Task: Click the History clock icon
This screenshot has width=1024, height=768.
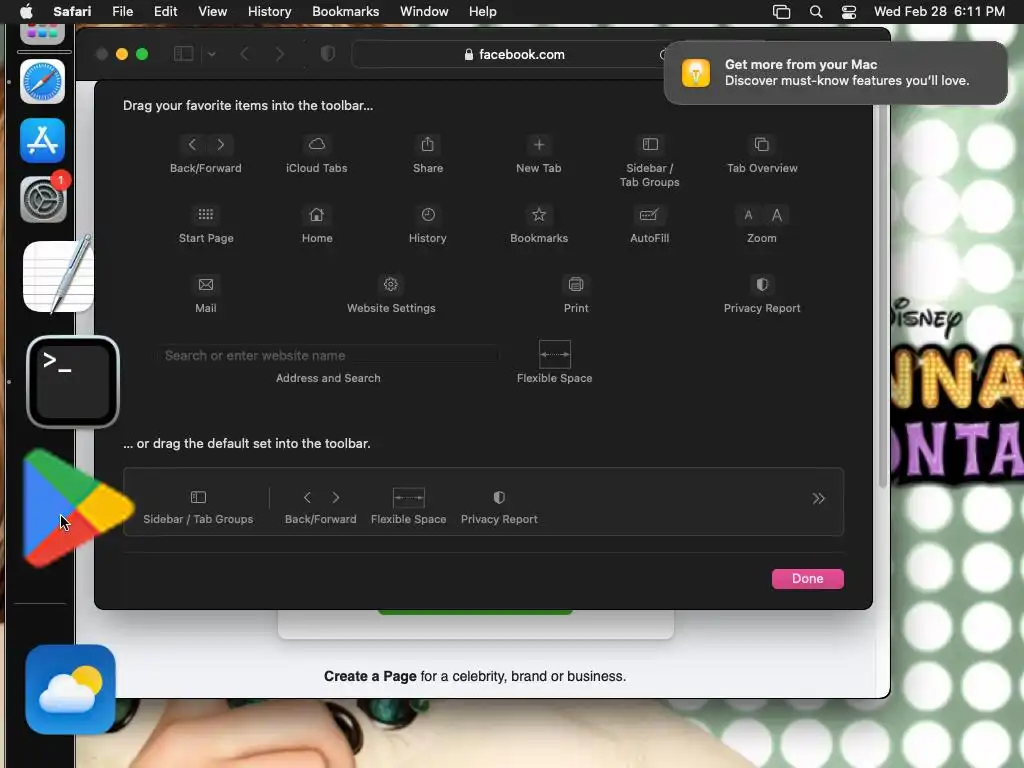Action: (x=428, y=214)
